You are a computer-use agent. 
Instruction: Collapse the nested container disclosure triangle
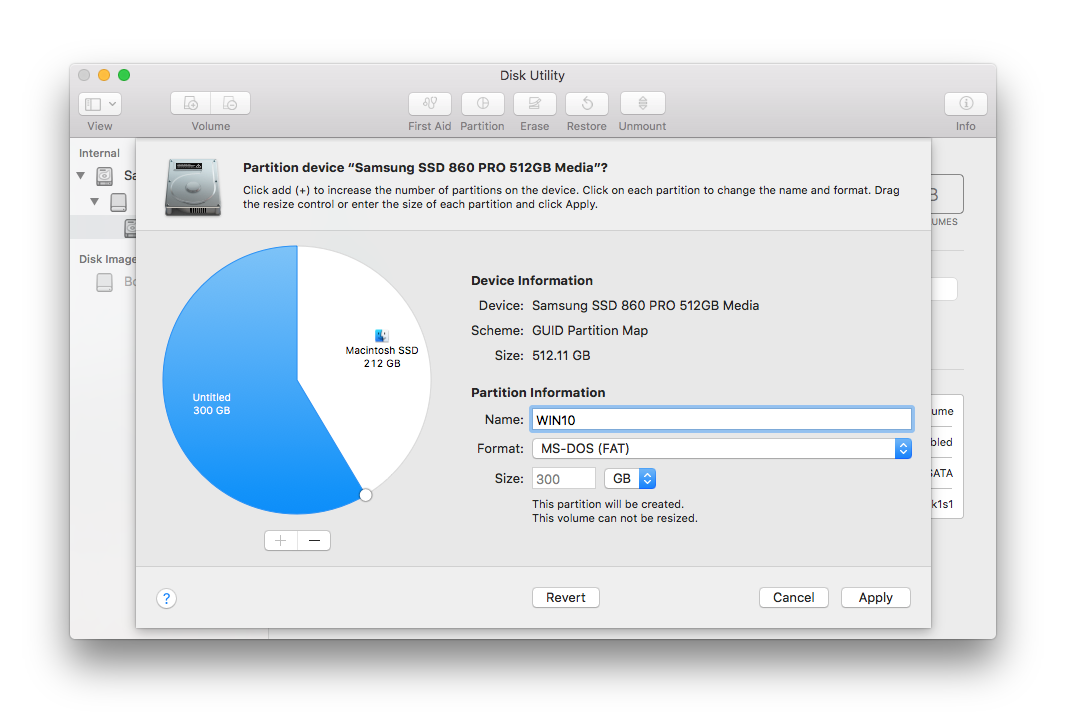click(94, 202)
